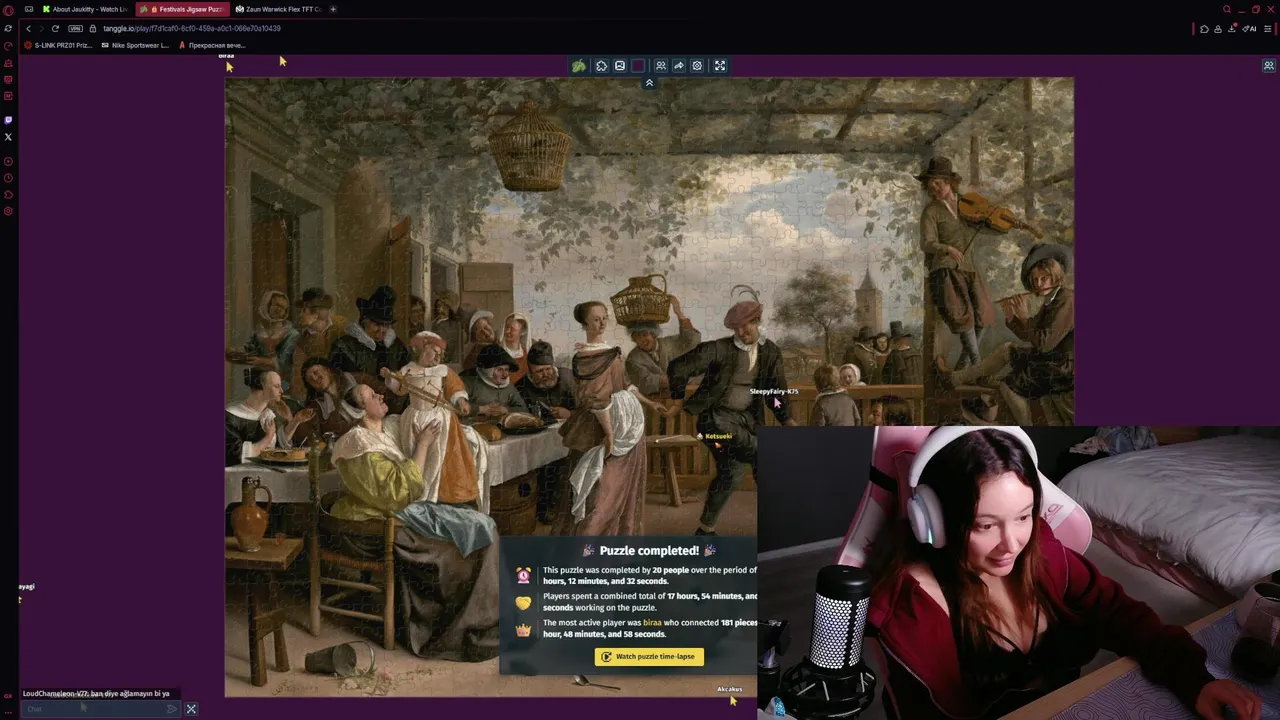Open browser search icon at top right
1280x720 pixels.
click(1227, 9)
